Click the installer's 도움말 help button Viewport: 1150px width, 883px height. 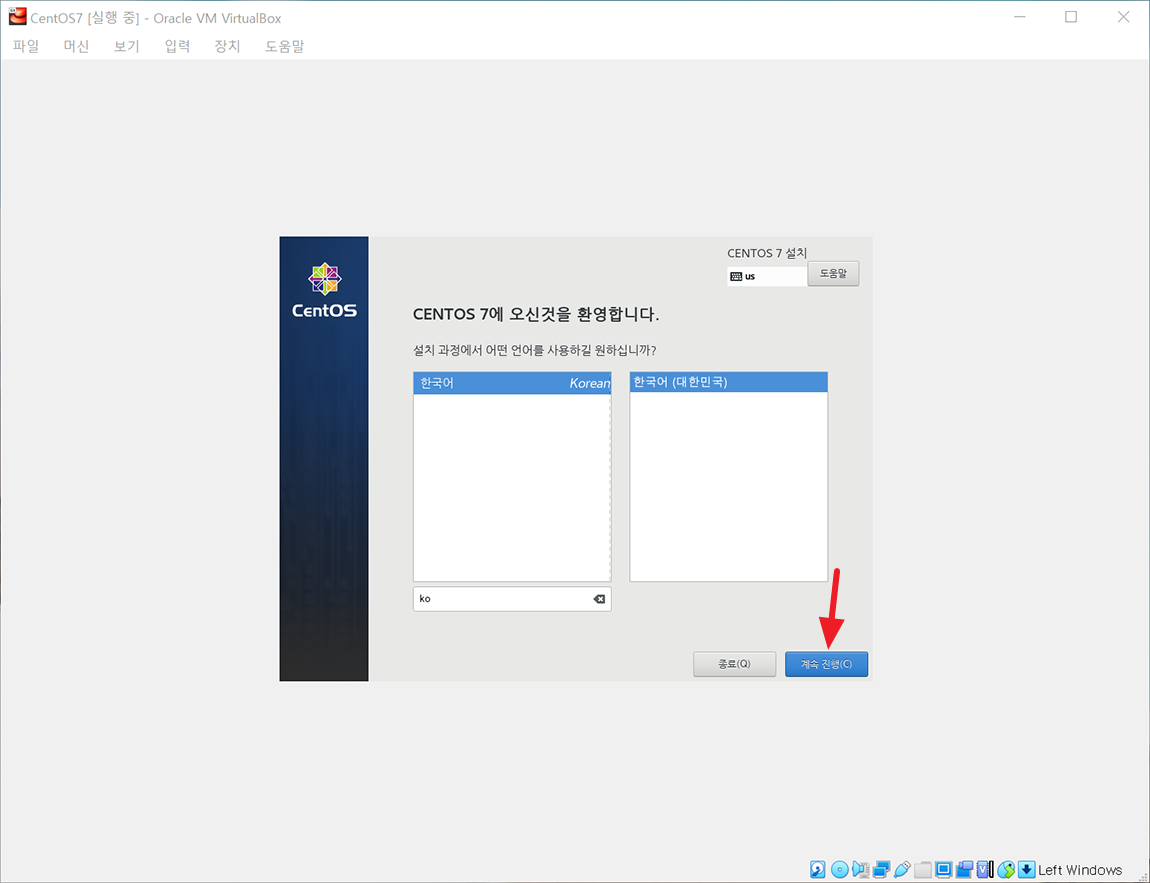[833, 274]
